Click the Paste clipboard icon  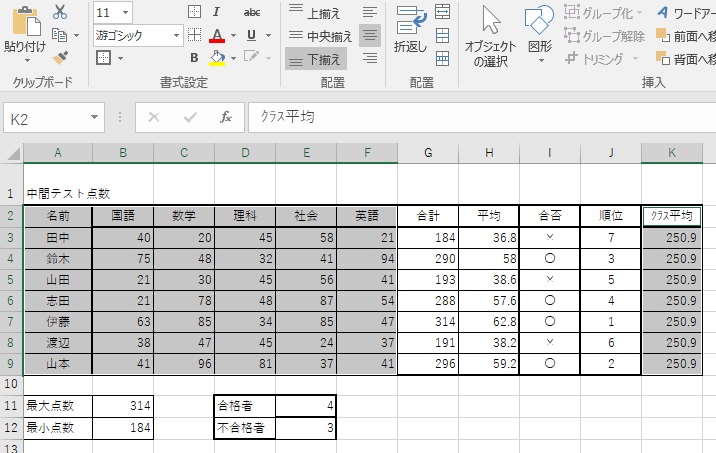(x=26, y=22)
